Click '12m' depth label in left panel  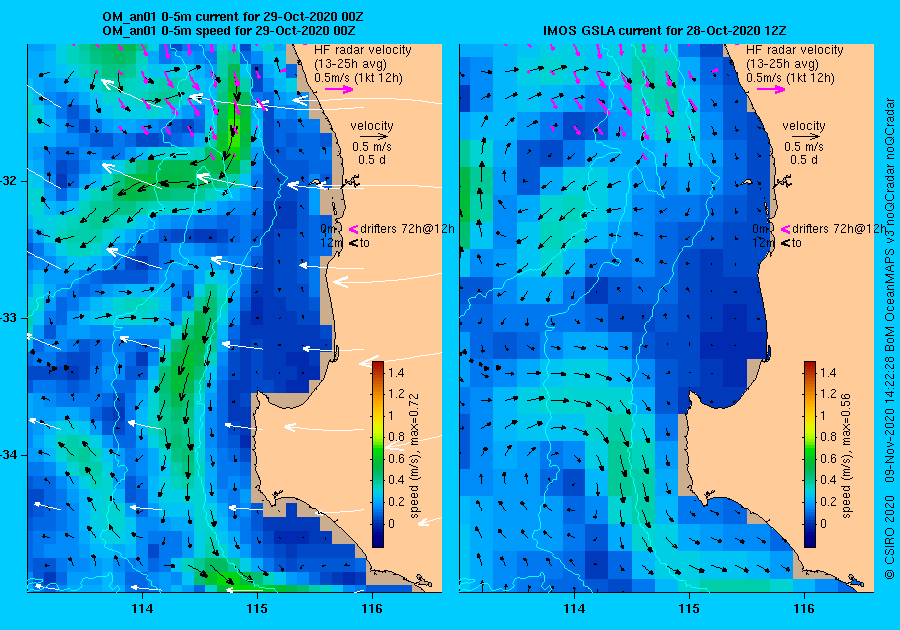pyautogui.click(x=331, y=243)
